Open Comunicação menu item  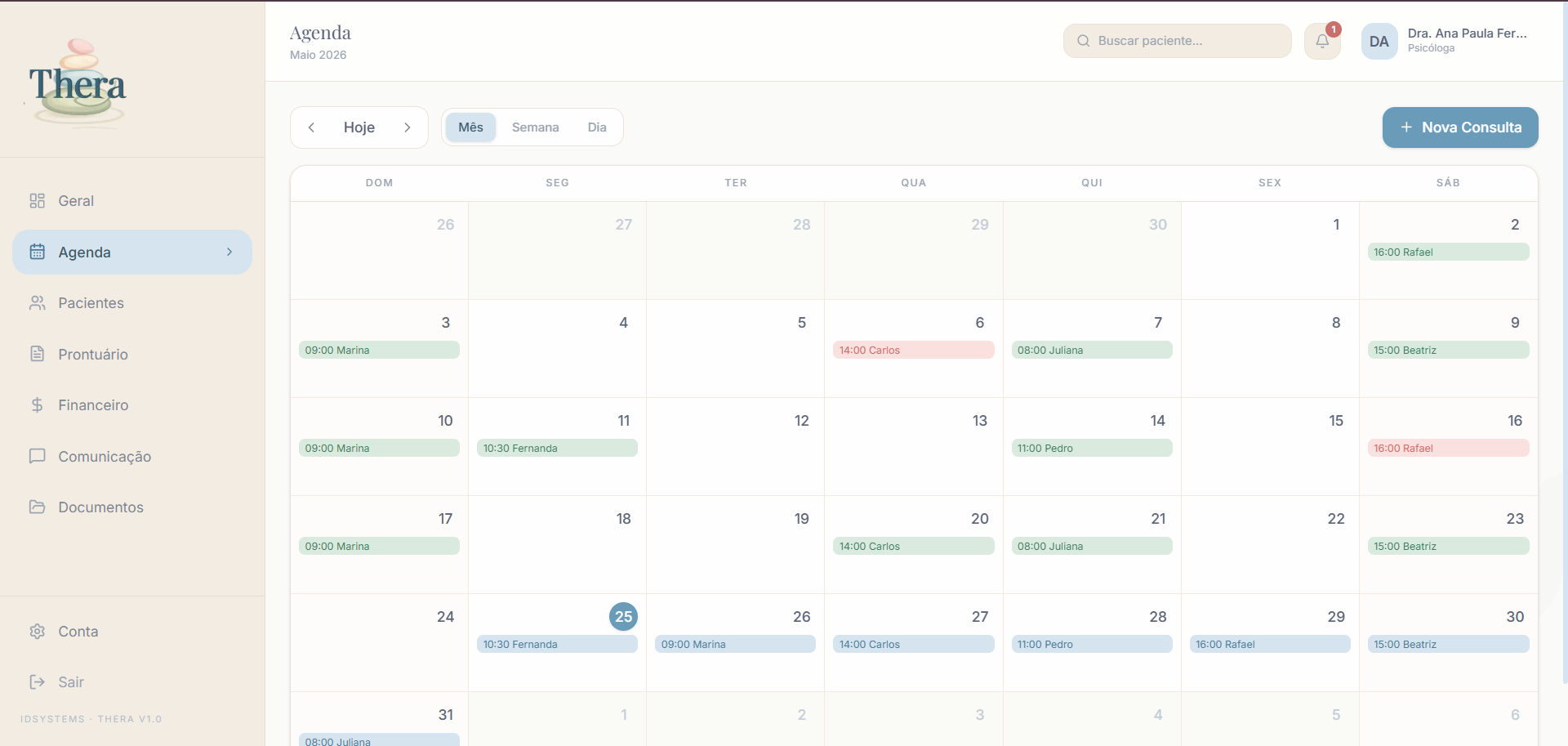point(132,456)
